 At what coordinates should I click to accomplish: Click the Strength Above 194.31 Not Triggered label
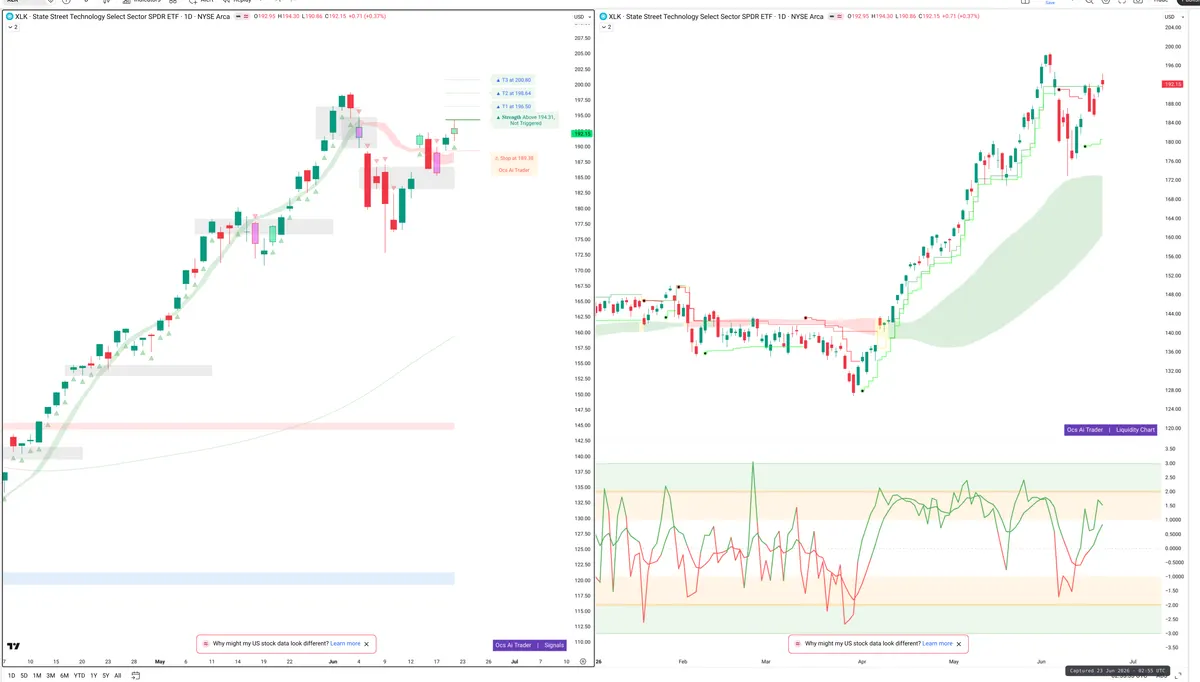[x=525, y=120]
